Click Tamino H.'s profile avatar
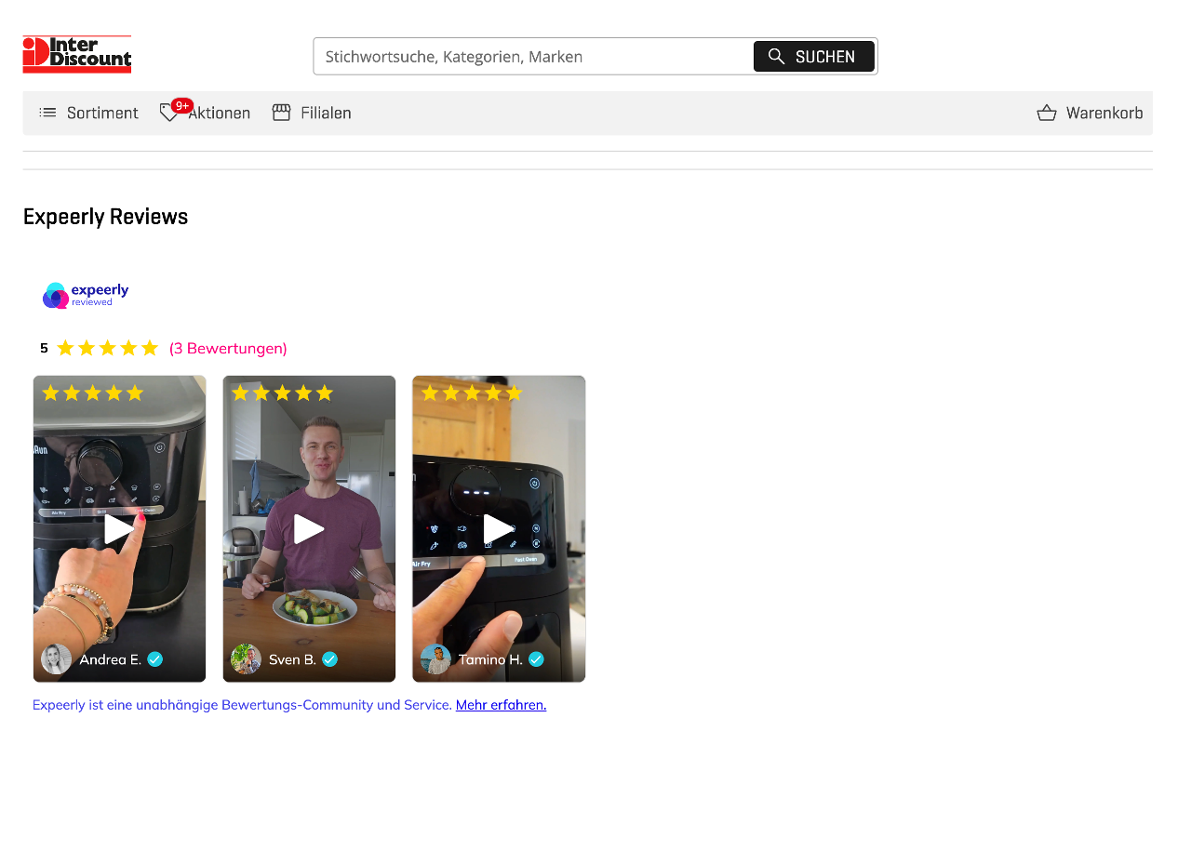Viewport: 1192px width, 852px height. point(436,659)
